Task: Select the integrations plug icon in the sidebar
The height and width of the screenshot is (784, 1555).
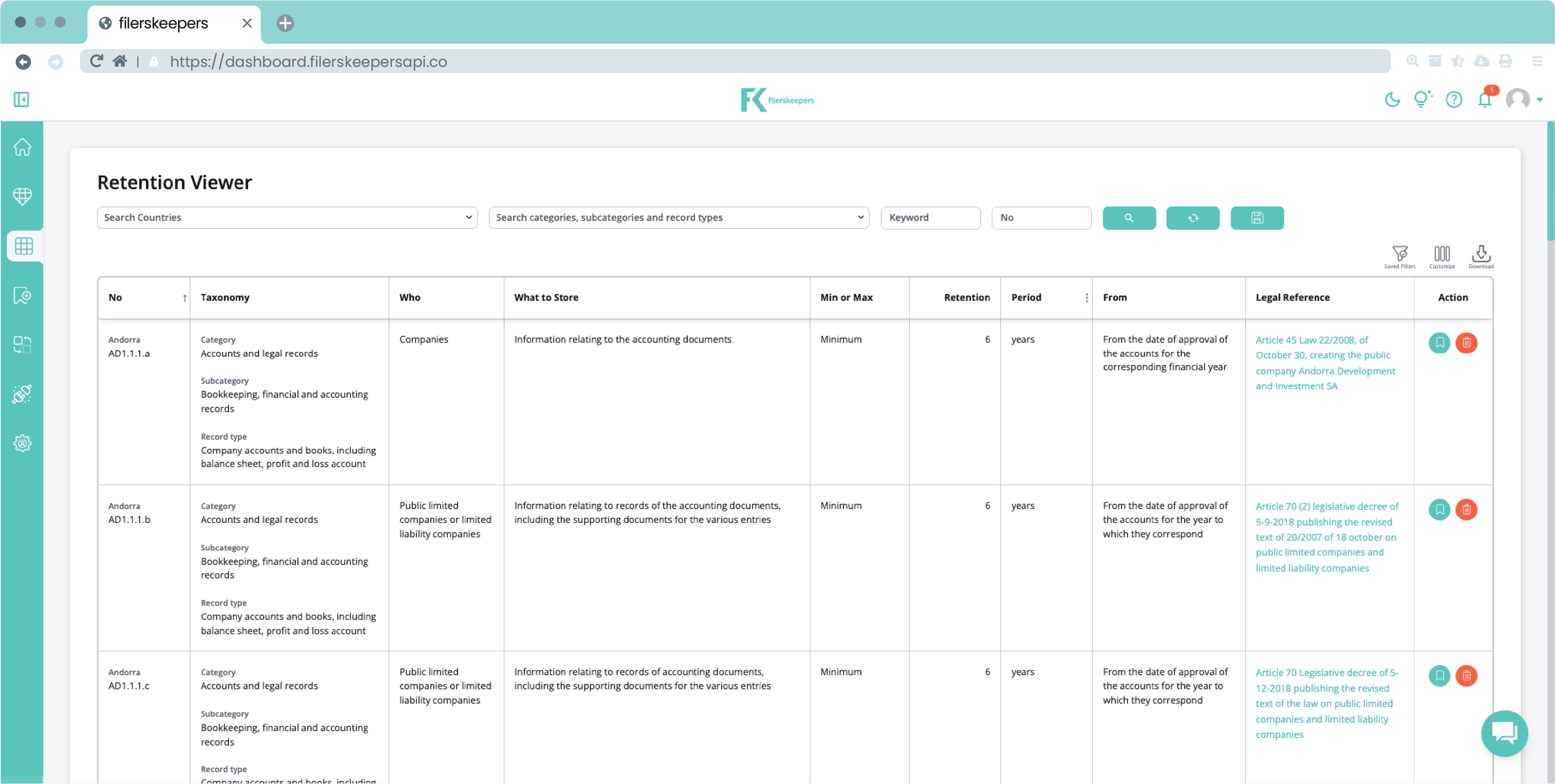Action: 22,394
